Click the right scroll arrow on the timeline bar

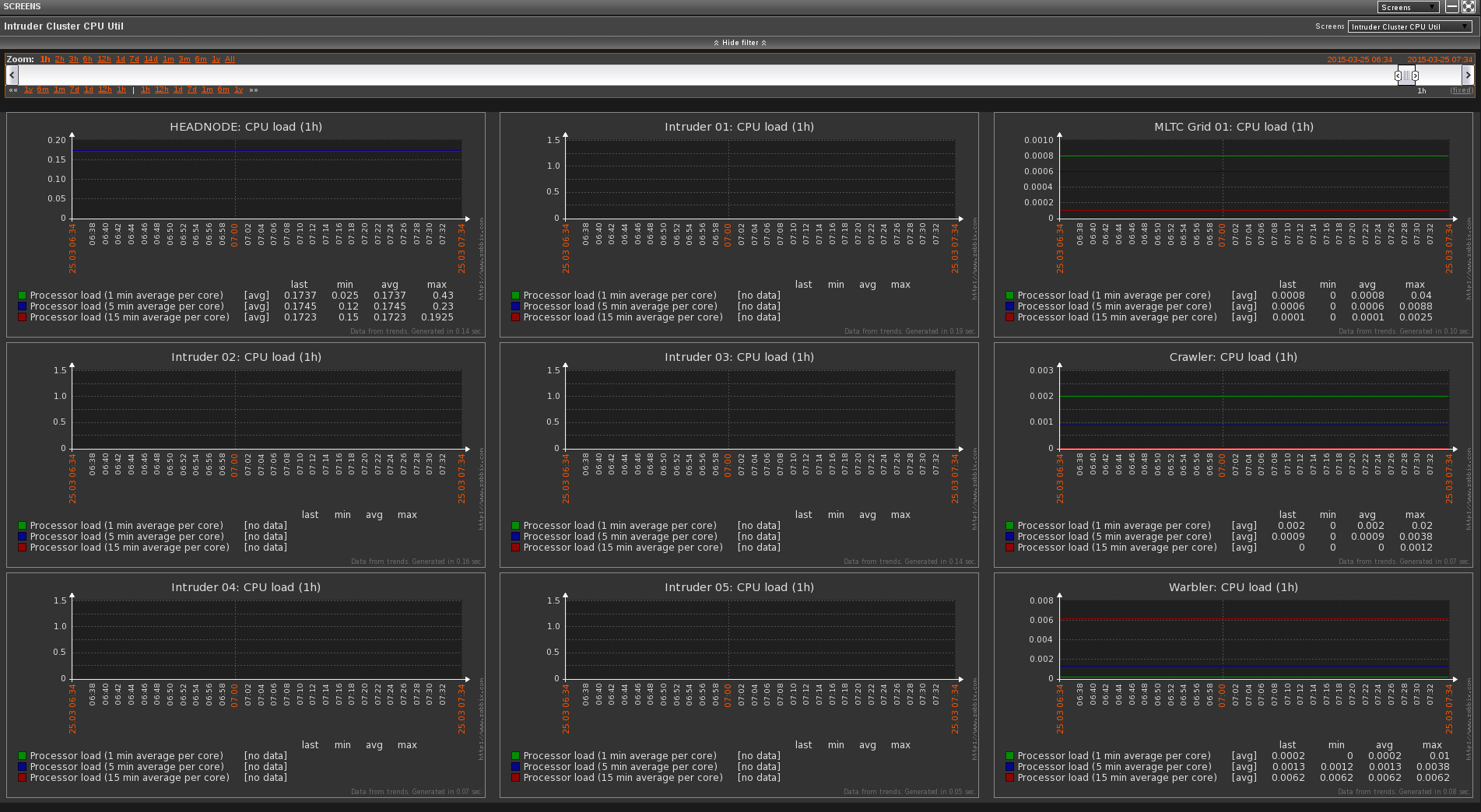pyautogui.click(x=1468, y=75)
